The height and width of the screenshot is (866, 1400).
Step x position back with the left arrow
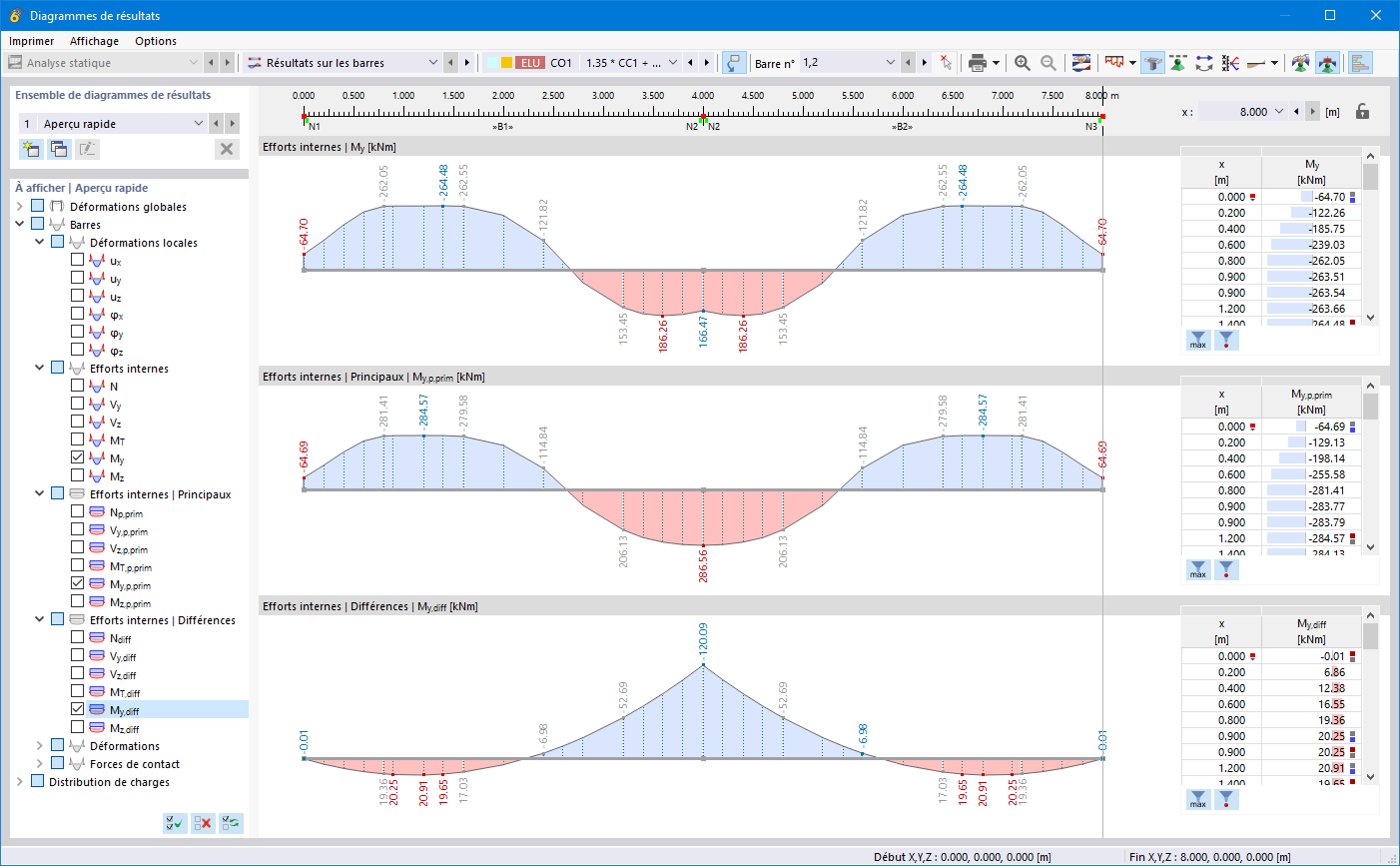pos(1296,112)
